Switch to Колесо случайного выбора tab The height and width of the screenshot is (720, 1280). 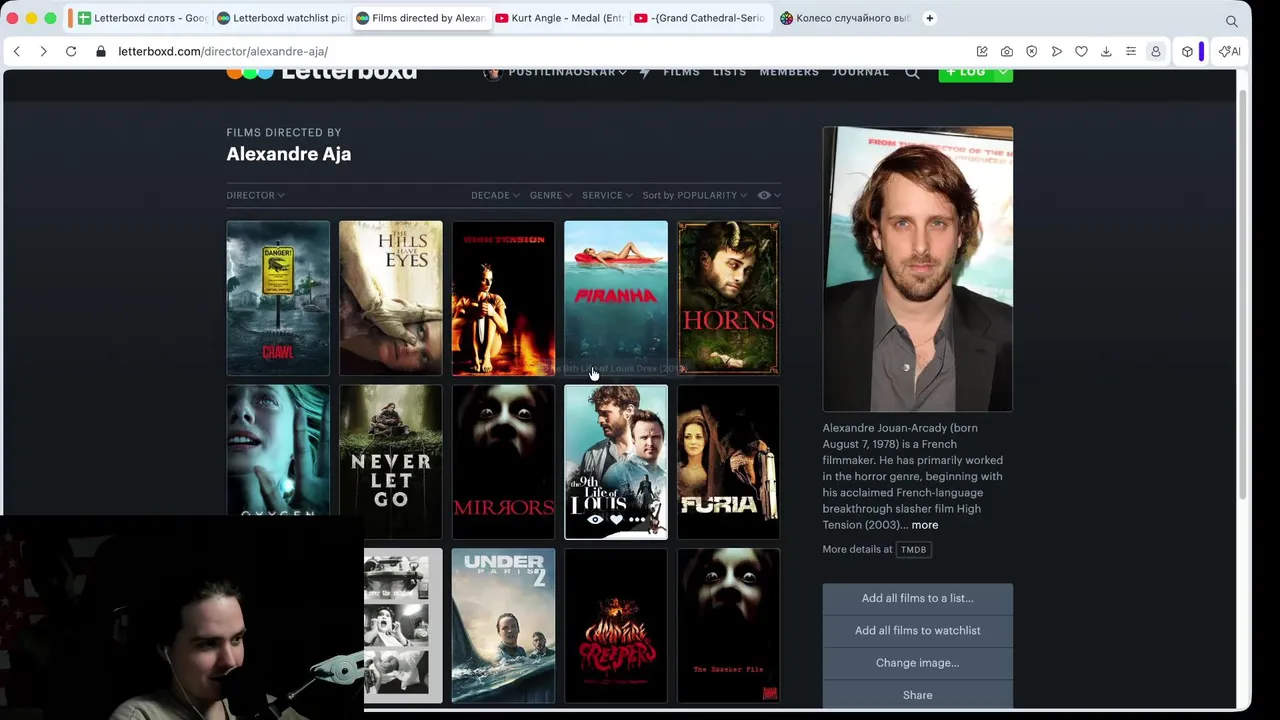click(x=845, y=18)
